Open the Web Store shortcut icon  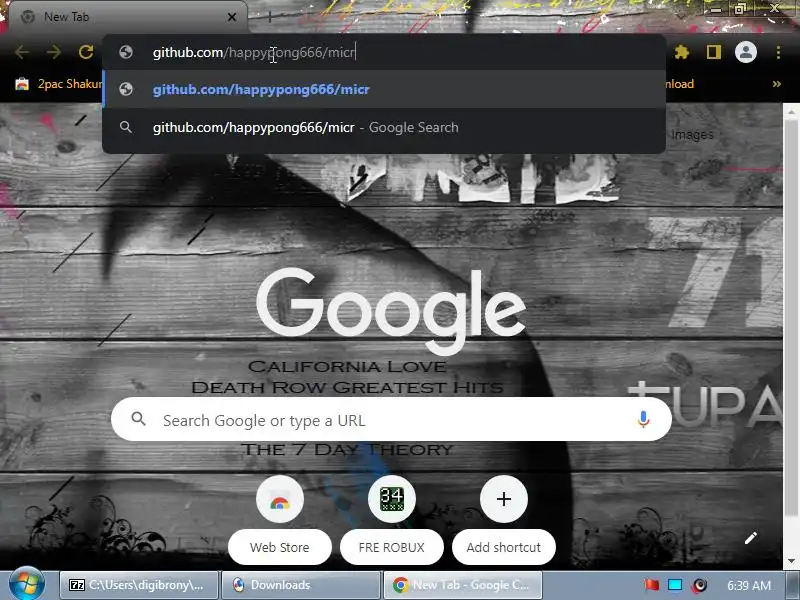pyautogui.click(x=280, y=499)
